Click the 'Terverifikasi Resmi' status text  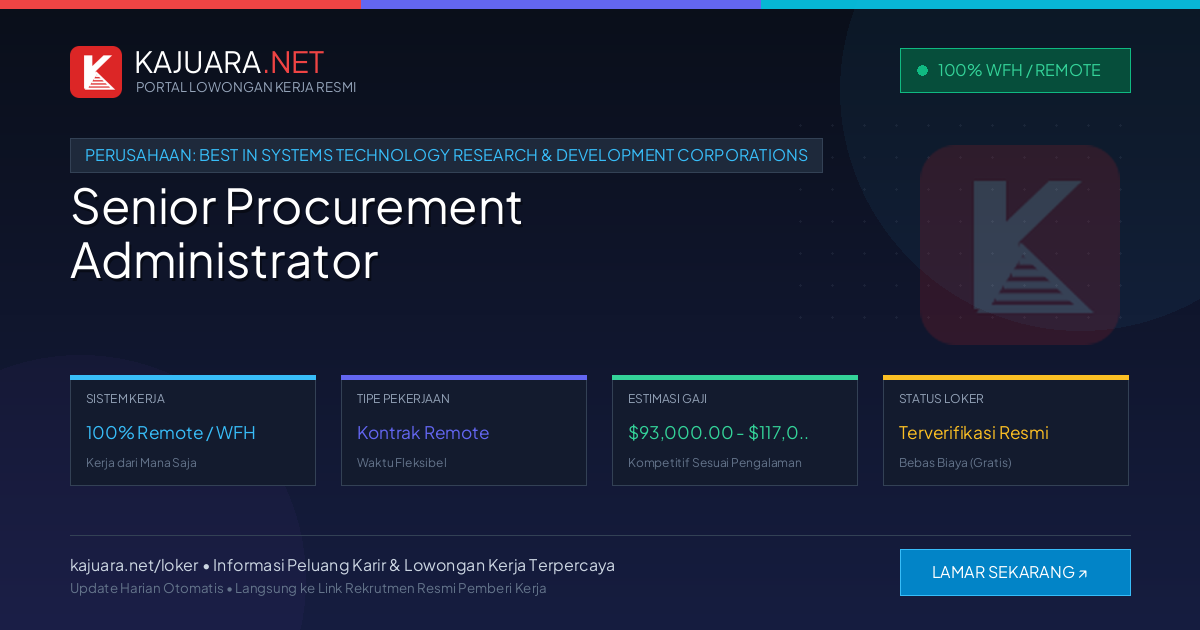click(974, 433)
